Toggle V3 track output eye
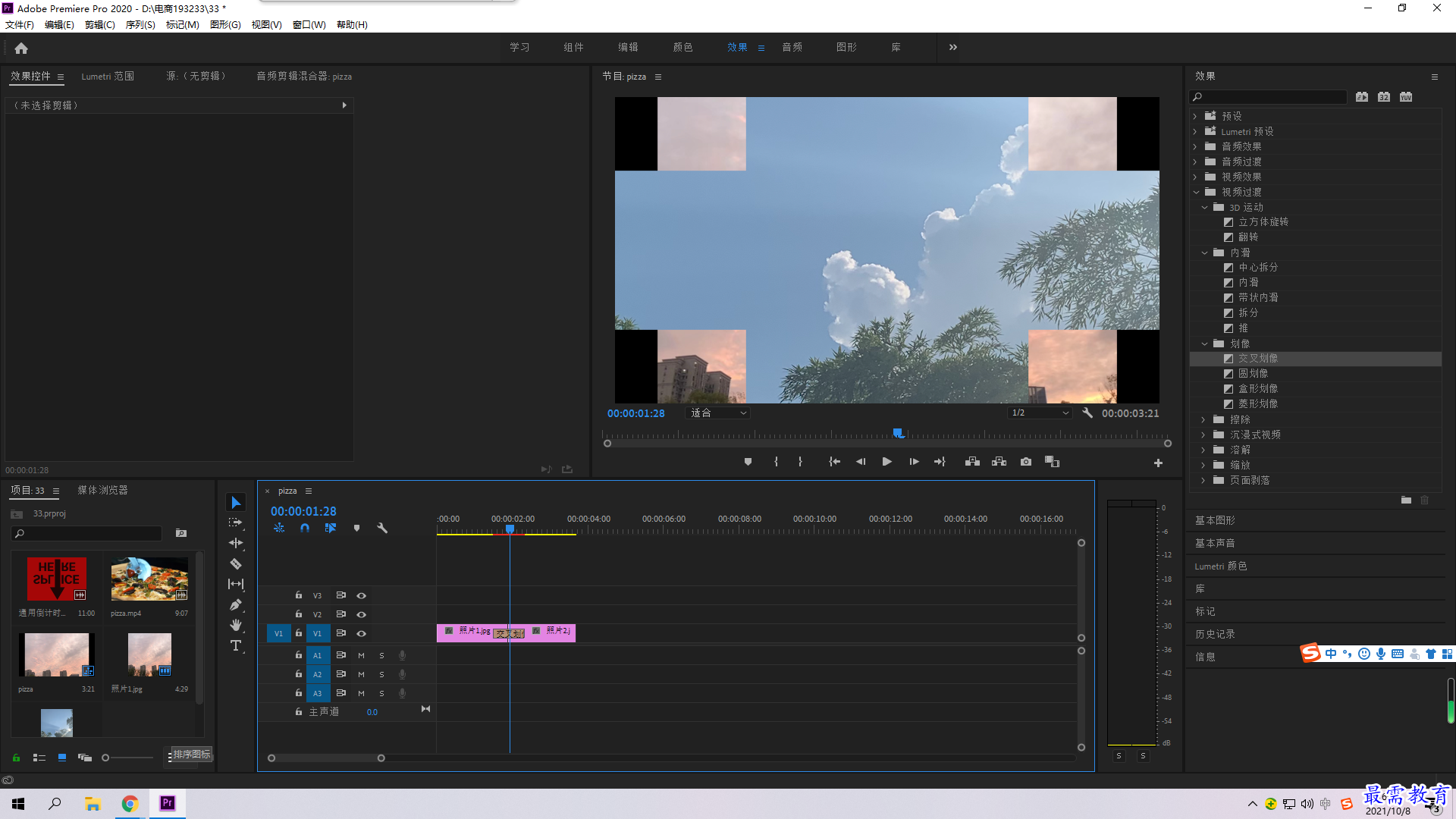The width and height of the screenshot is (1456, 819). pos(362,596)
